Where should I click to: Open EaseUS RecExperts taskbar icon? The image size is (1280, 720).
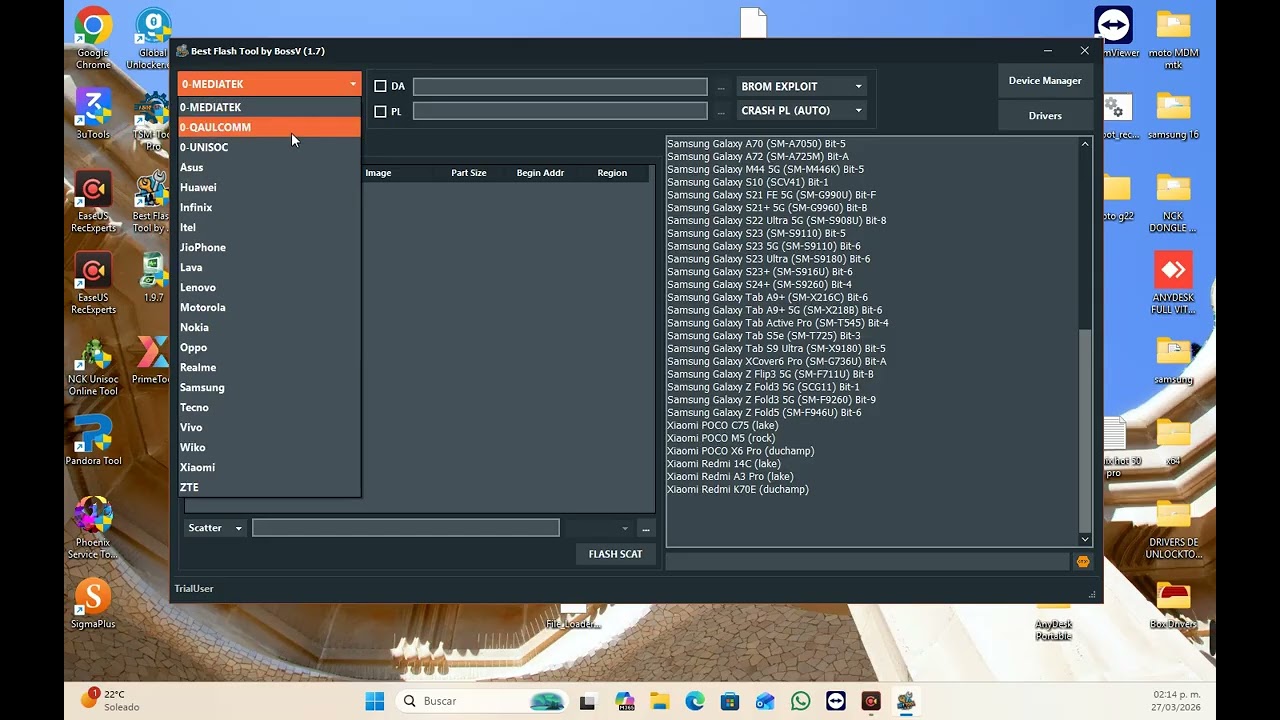[871, 701]
